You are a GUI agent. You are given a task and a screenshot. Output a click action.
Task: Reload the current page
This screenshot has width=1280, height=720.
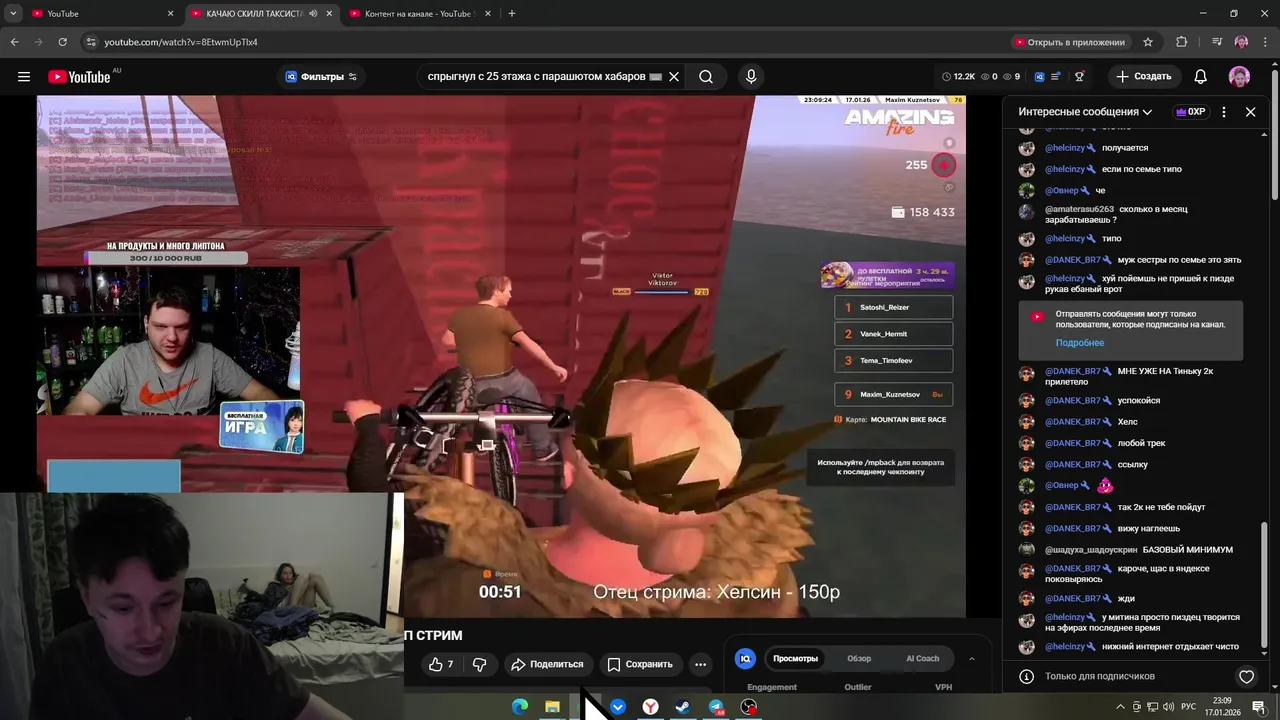(x=62, y=42)
